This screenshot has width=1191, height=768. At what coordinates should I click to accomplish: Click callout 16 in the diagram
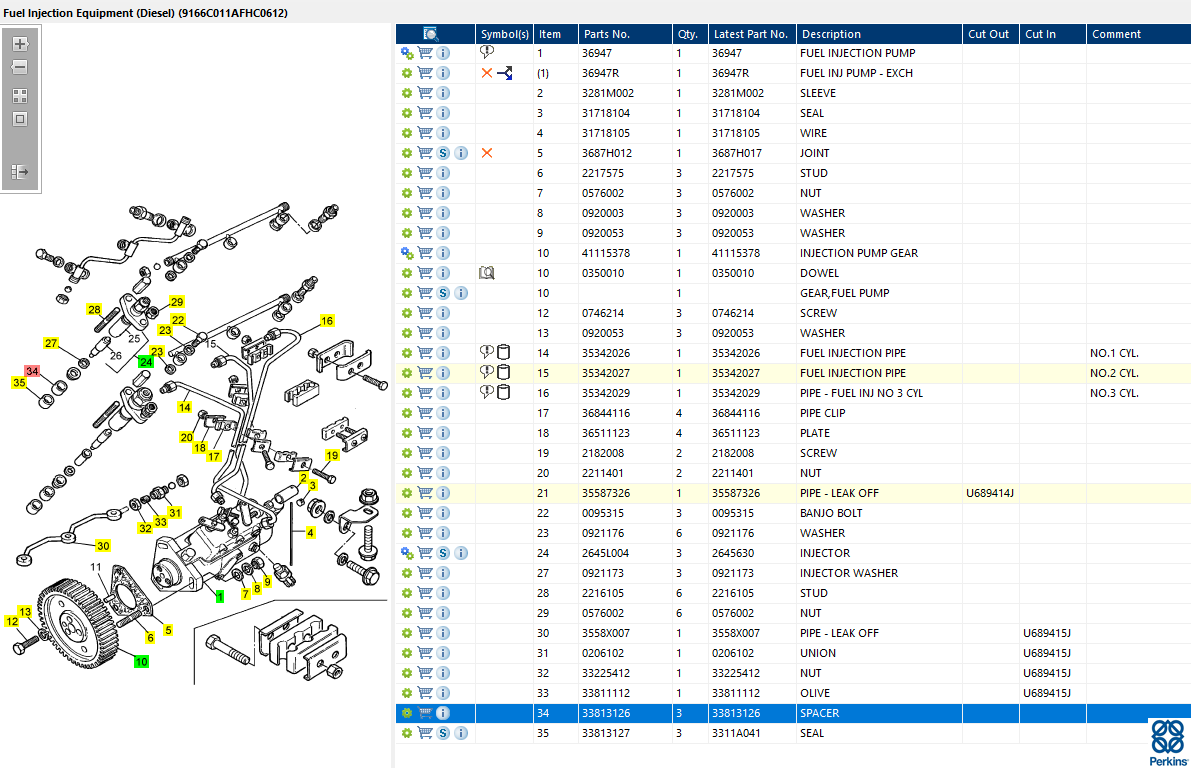pyautogui.click(x=327, y=321)
